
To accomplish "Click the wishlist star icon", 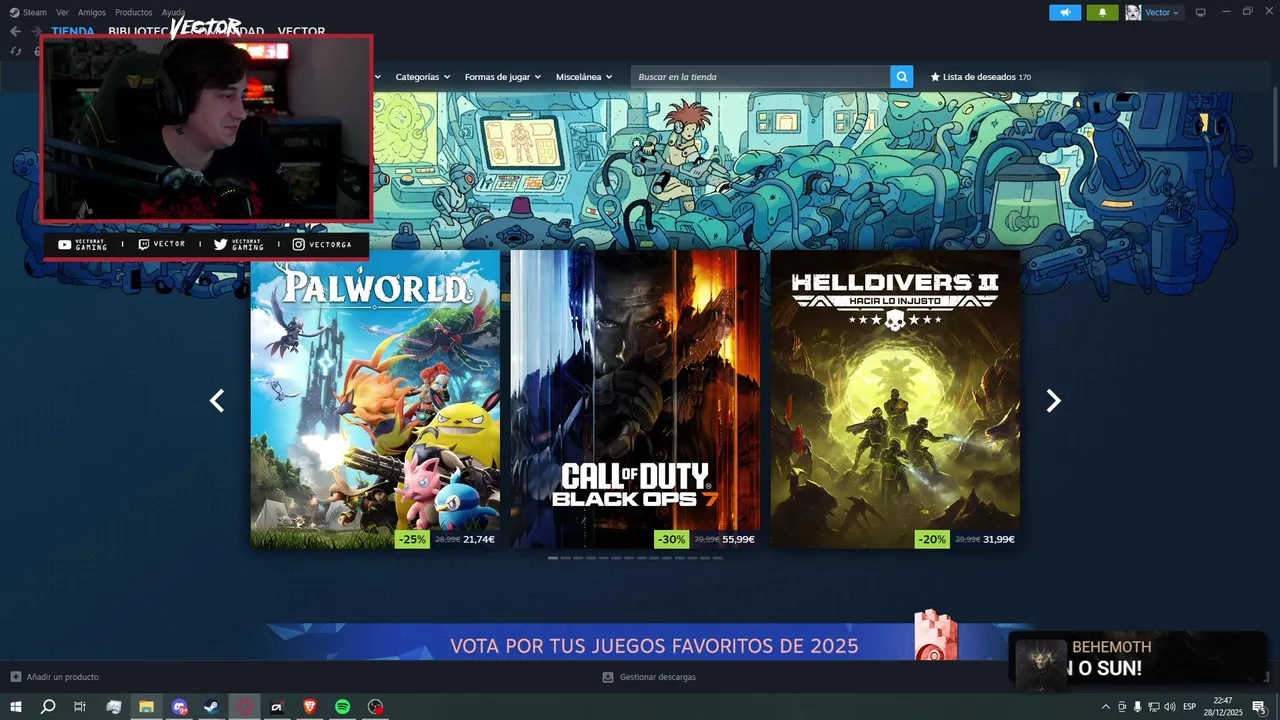I will point(935,77).
